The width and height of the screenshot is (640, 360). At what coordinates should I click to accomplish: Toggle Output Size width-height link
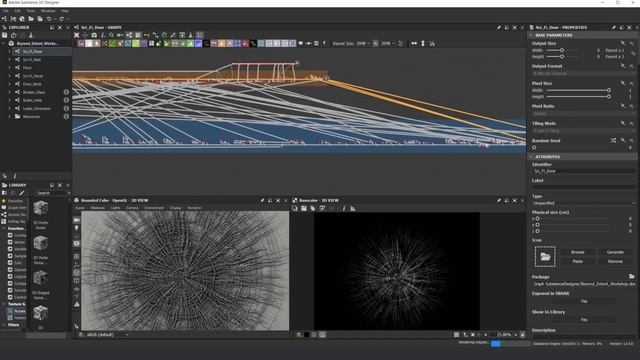tap(633, 53)
